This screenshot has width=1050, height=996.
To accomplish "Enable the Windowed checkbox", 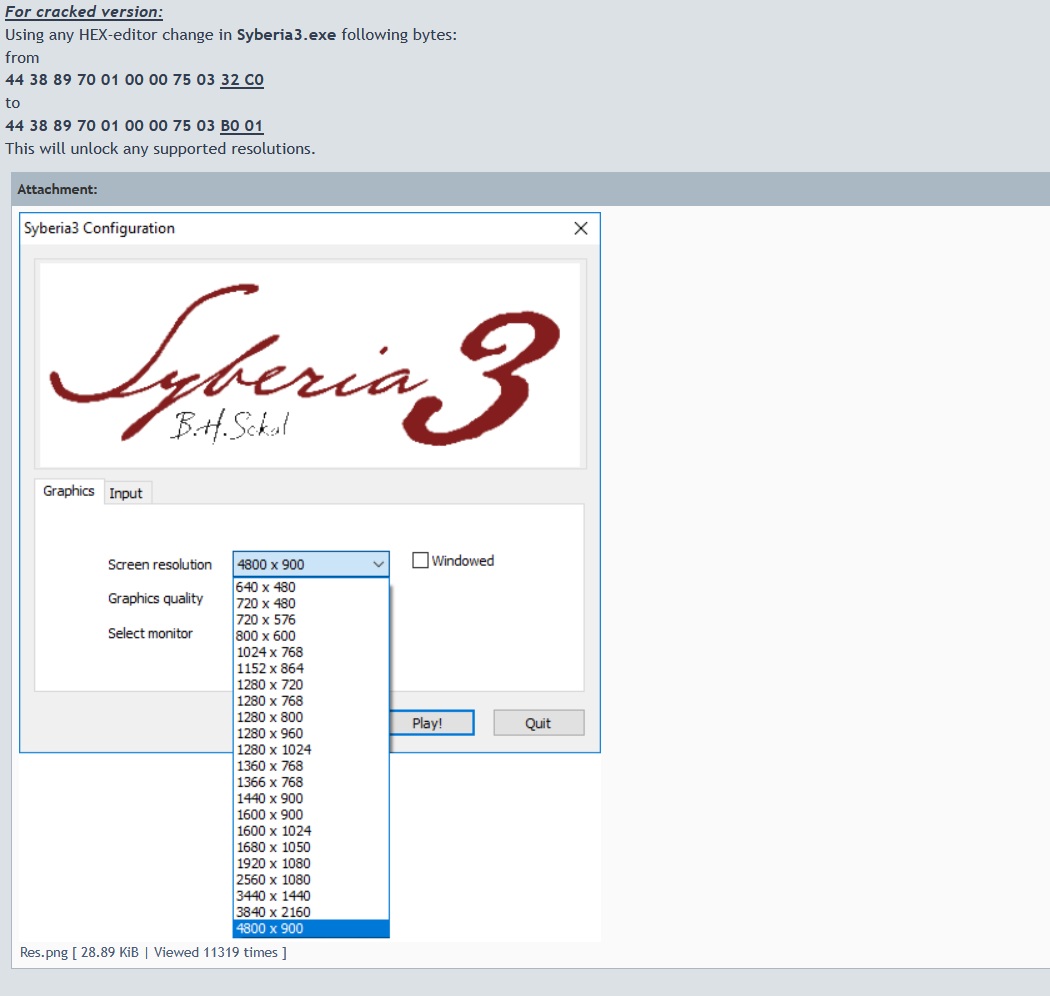I will pyautogui.click(x=420, y=561).
